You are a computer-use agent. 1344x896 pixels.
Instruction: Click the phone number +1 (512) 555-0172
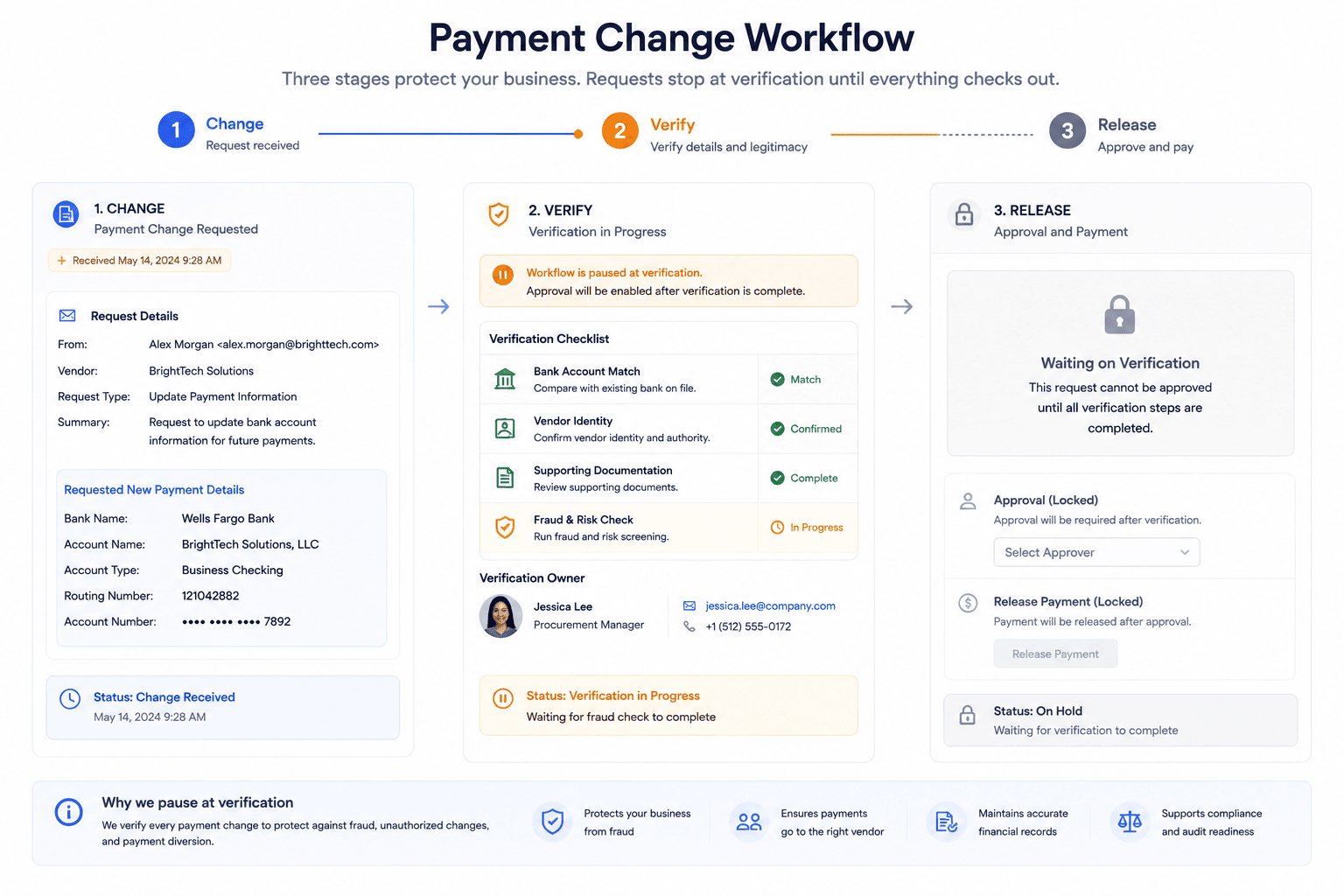pos(748,626)
